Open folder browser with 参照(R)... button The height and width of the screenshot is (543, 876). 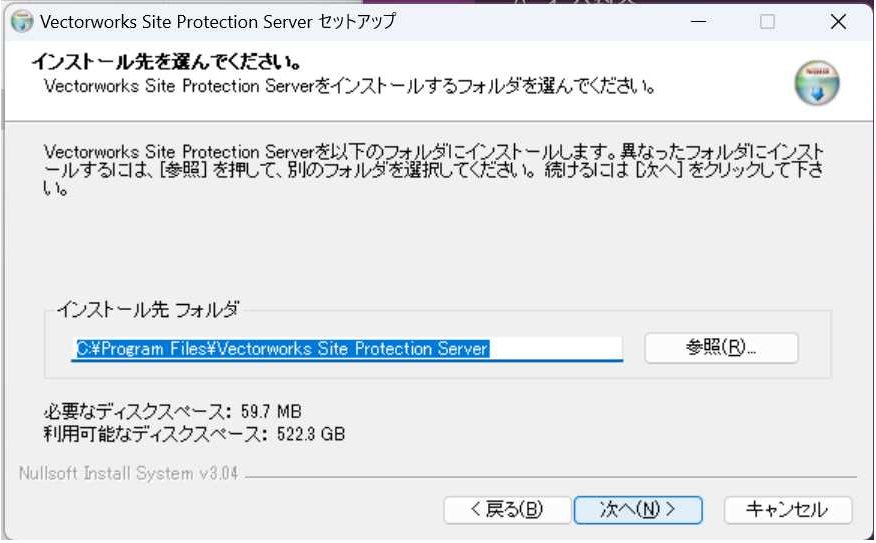click(721, 348)
